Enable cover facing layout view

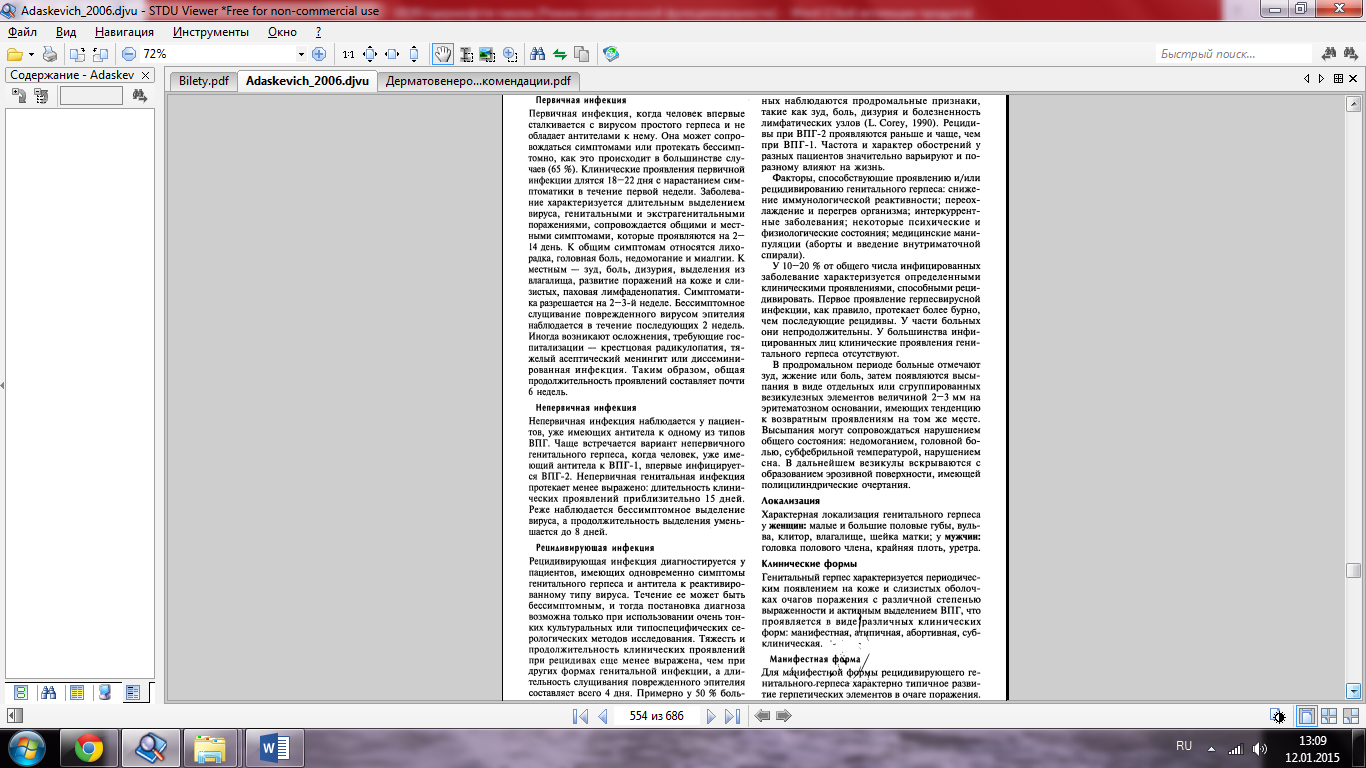pos(1351,716)
